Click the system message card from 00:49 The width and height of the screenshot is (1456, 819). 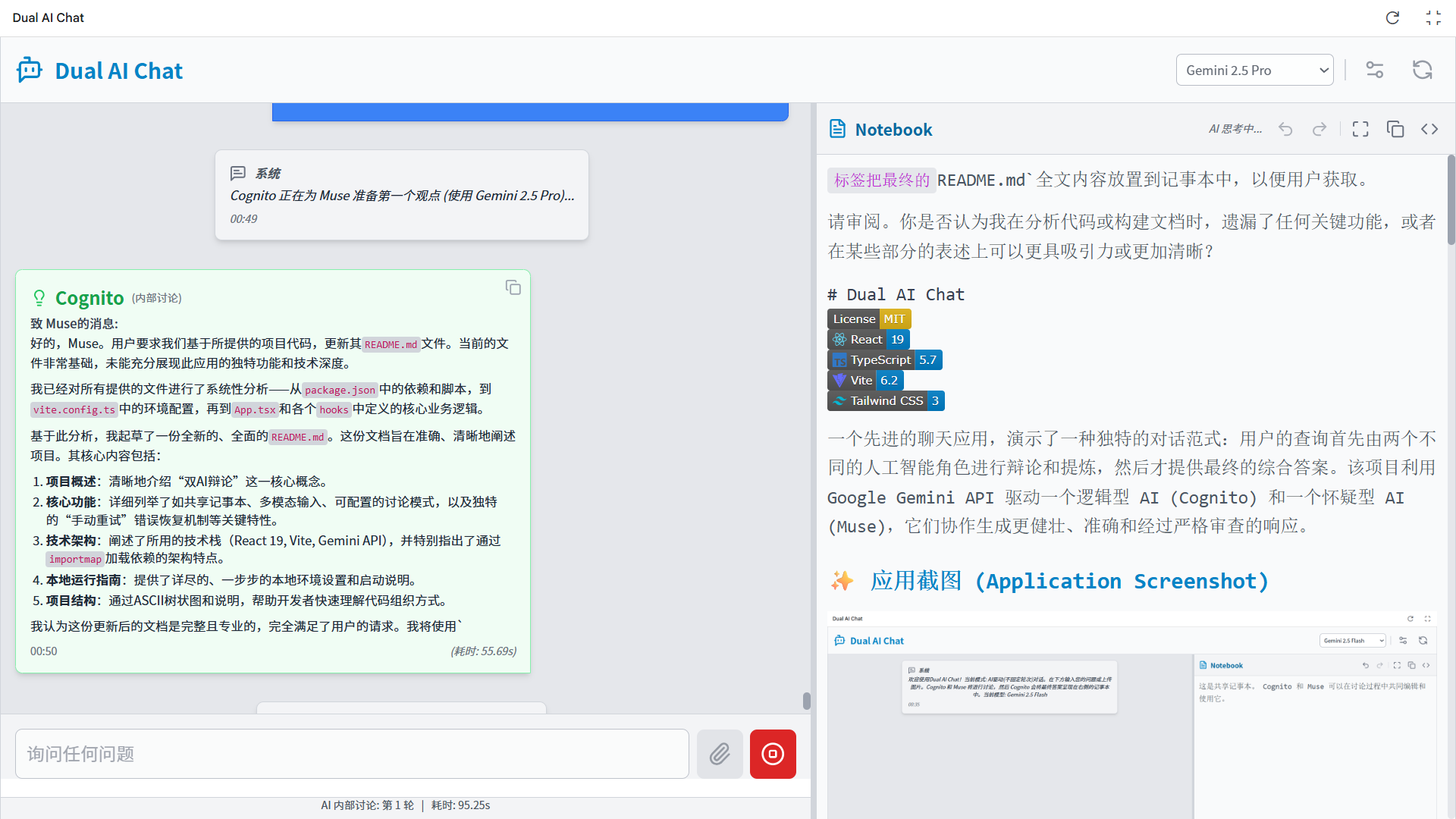click(402, 195)
